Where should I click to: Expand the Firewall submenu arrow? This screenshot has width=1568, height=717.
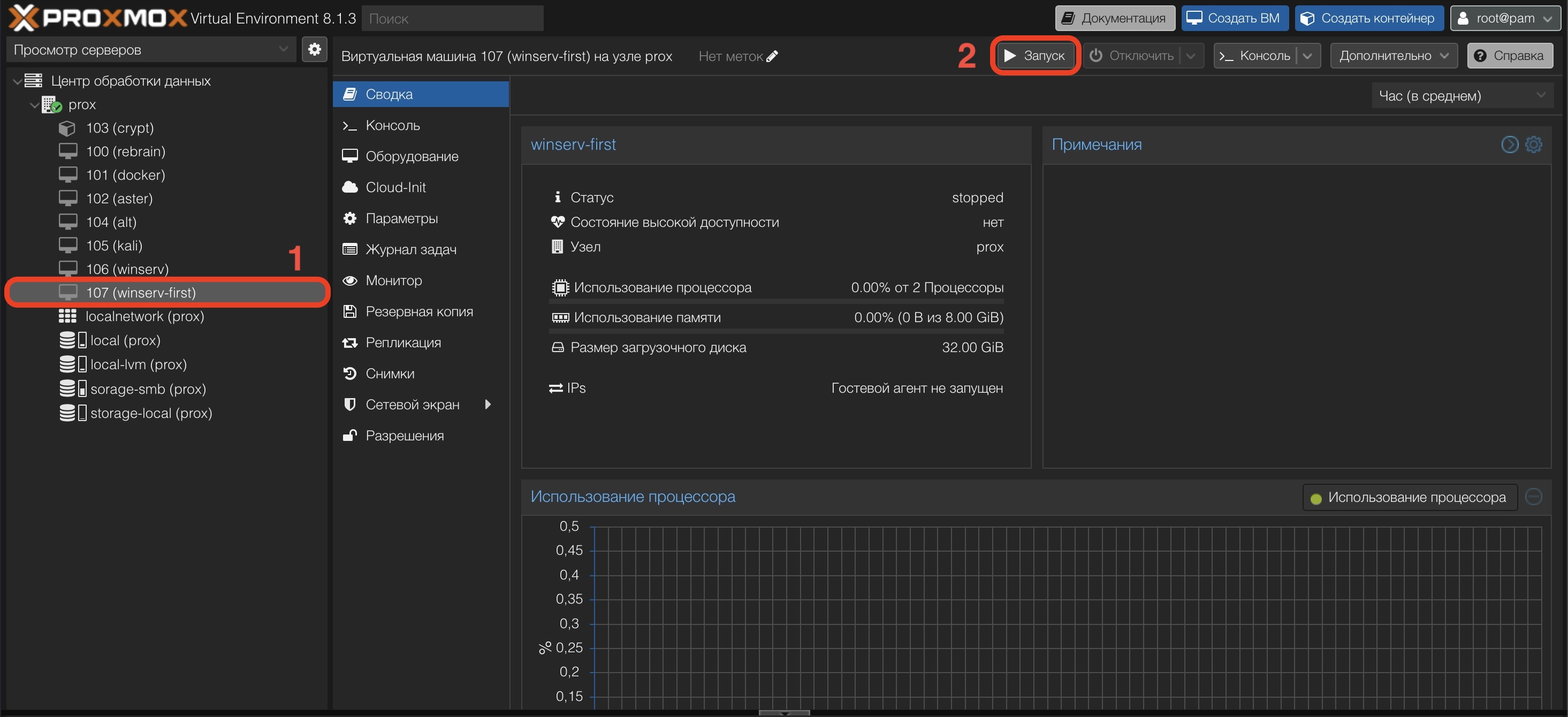(x=487, y=404)
